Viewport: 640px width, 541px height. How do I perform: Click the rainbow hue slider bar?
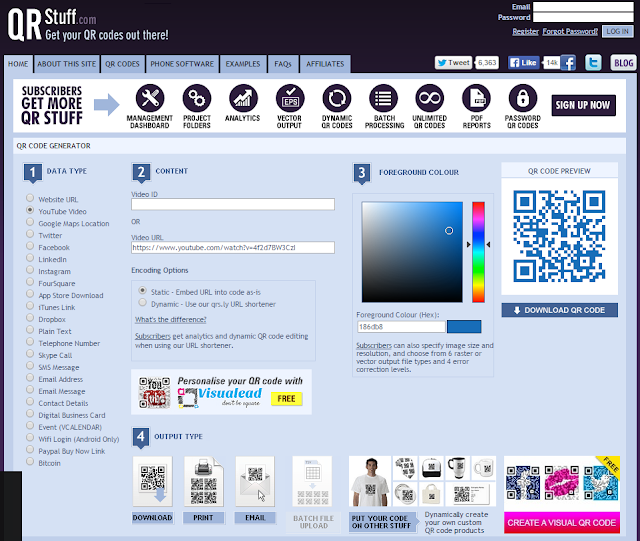coord(478,252)
